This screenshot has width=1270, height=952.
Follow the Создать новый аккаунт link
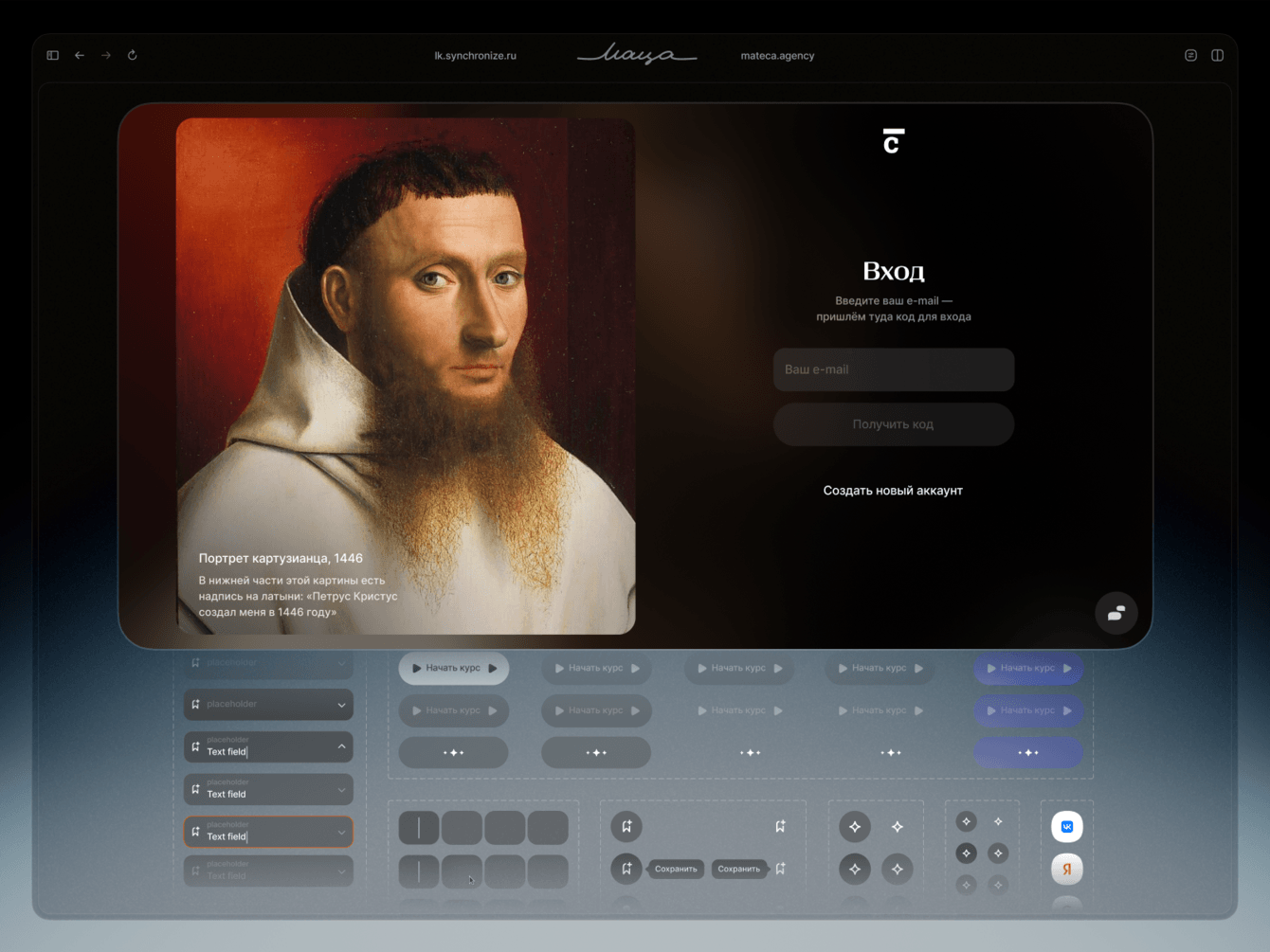(x=893, y=491)
